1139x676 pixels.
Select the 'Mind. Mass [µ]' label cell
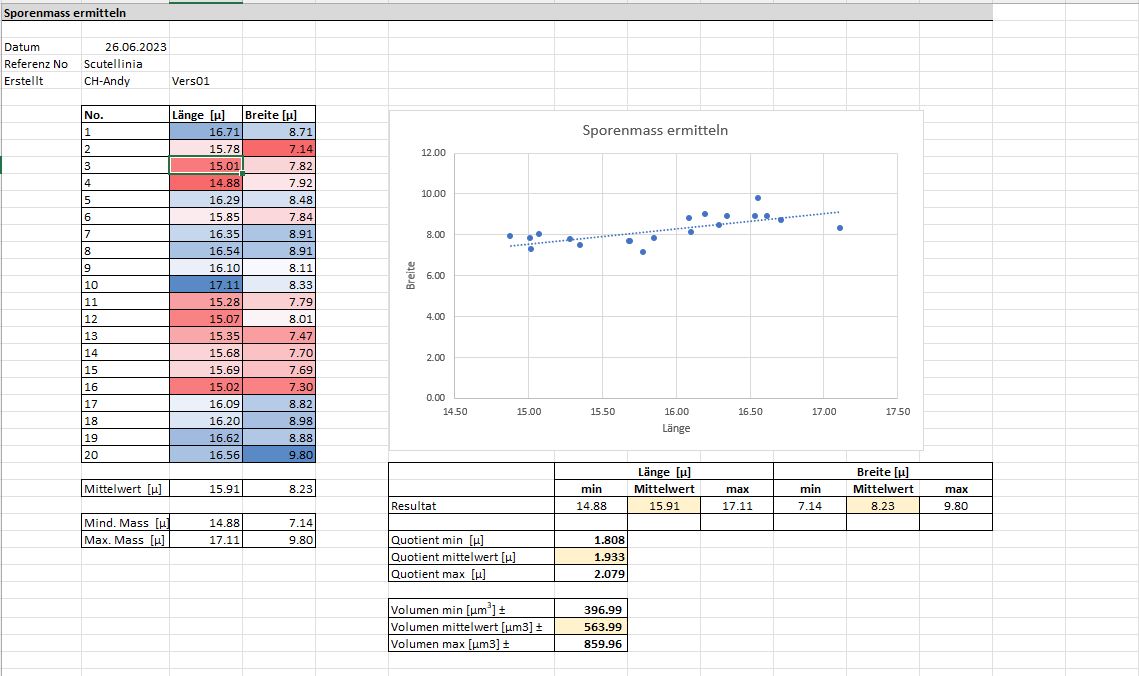tap(125, 523)
